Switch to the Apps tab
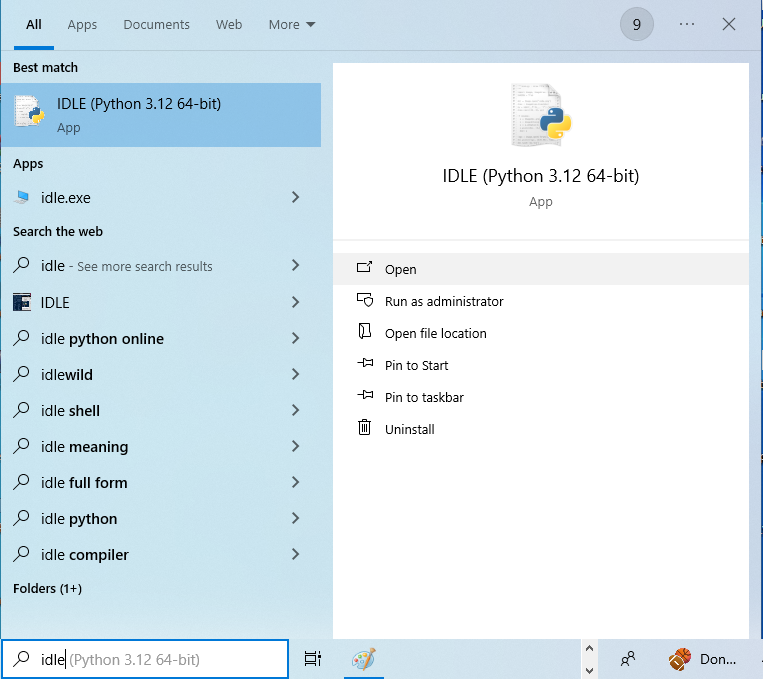 point(82,24)
